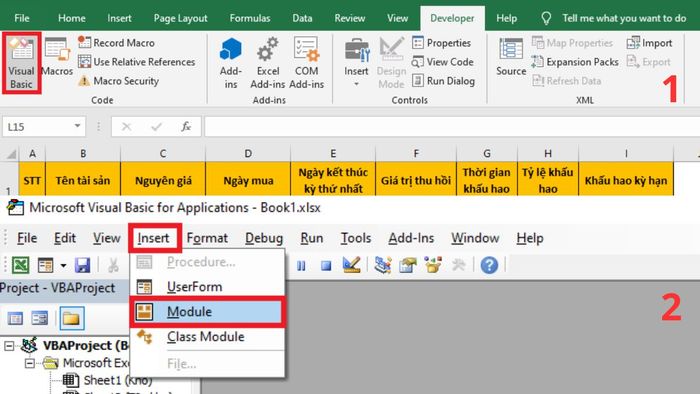Open the VBA Run menu
Image resolution: width=700 pixels, height=394 pixels.
[x=312, y=238]
